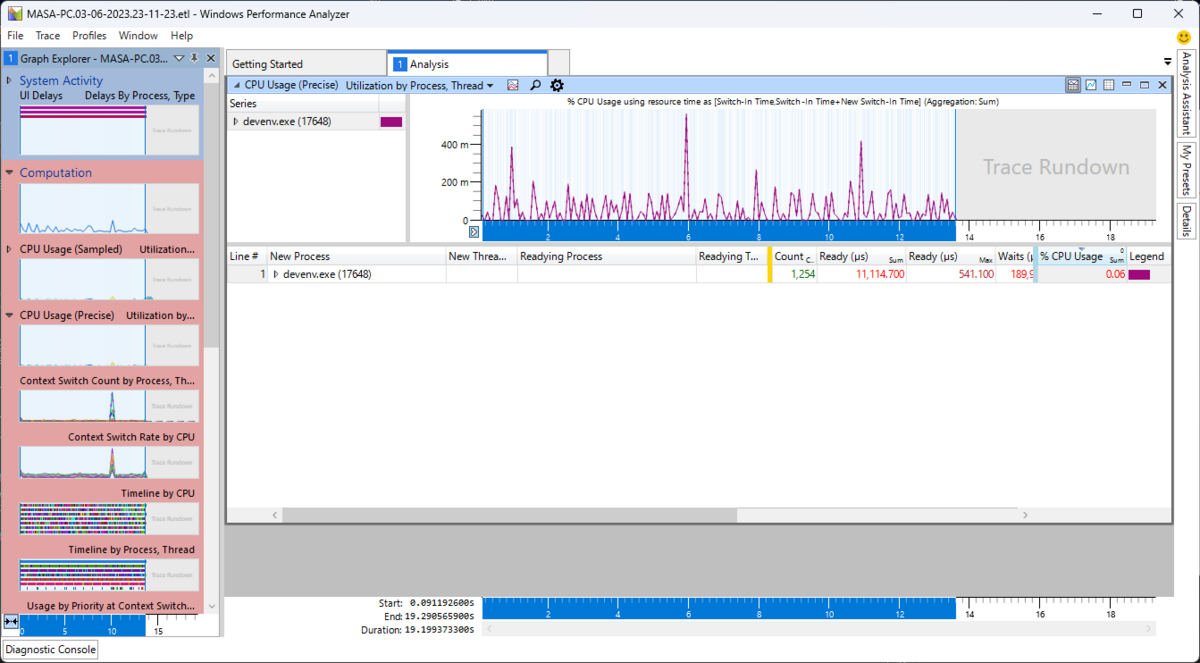This screenshot has height=663, width=1200.
Task: Open Graph Explorer window options dropdown arrow
Action: pos(179,59)
